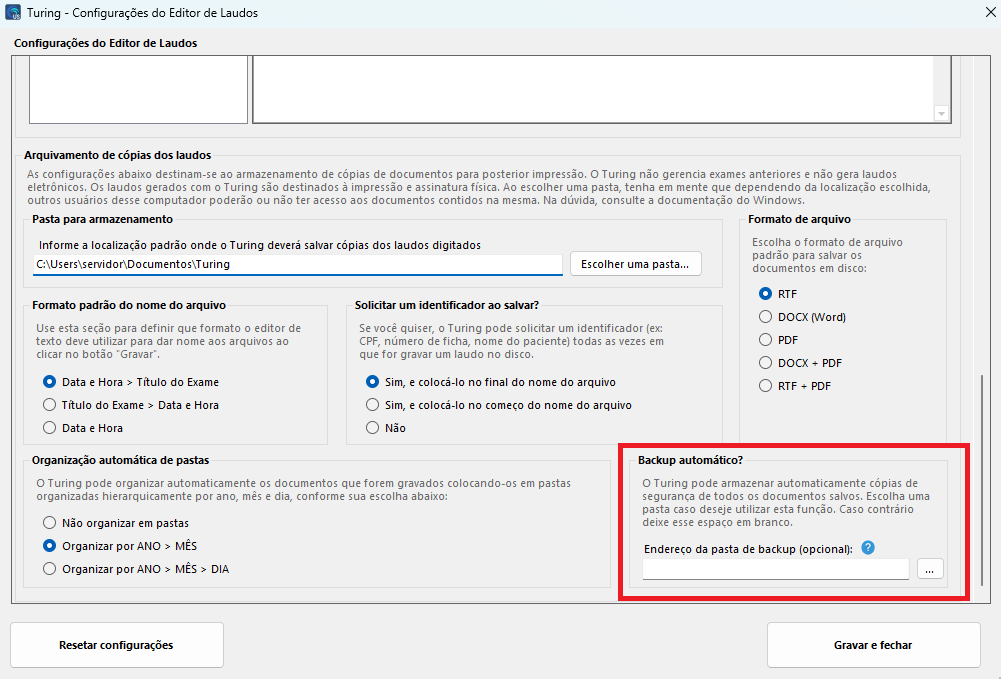Click the storage folder path field

(297, 264)
